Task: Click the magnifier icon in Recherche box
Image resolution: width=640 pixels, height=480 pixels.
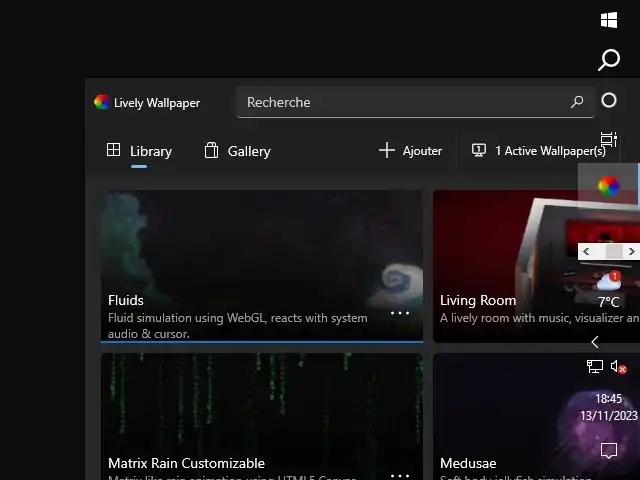Action: (577, 102)
